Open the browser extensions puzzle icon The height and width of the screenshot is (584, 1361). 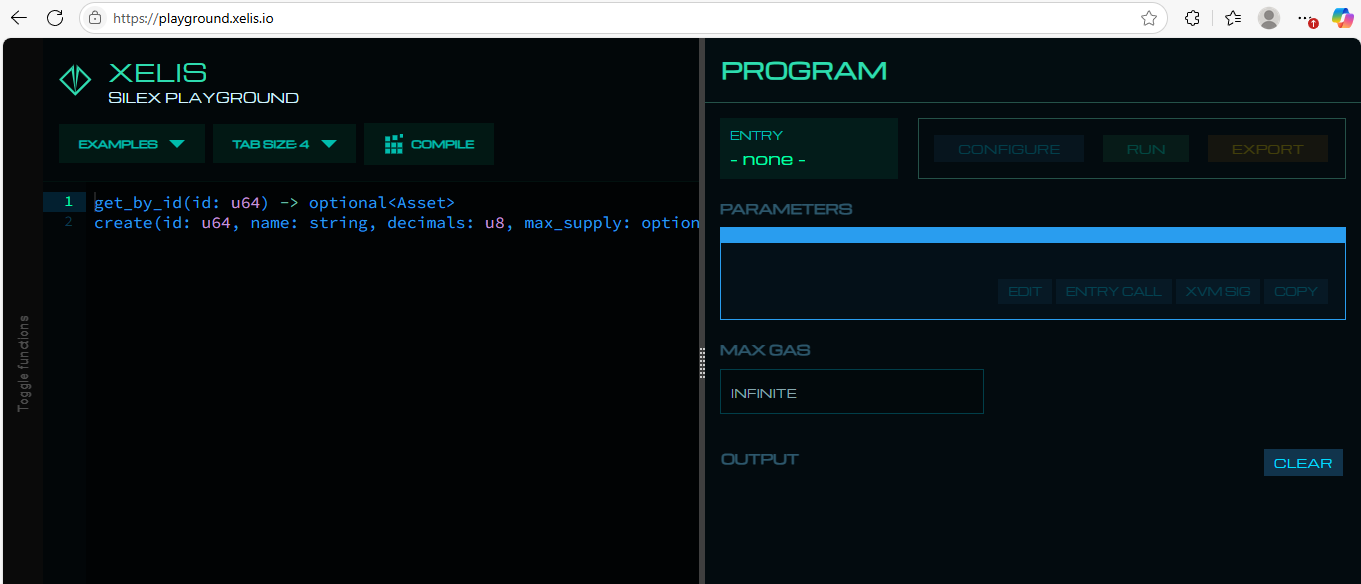(1192, 18)
